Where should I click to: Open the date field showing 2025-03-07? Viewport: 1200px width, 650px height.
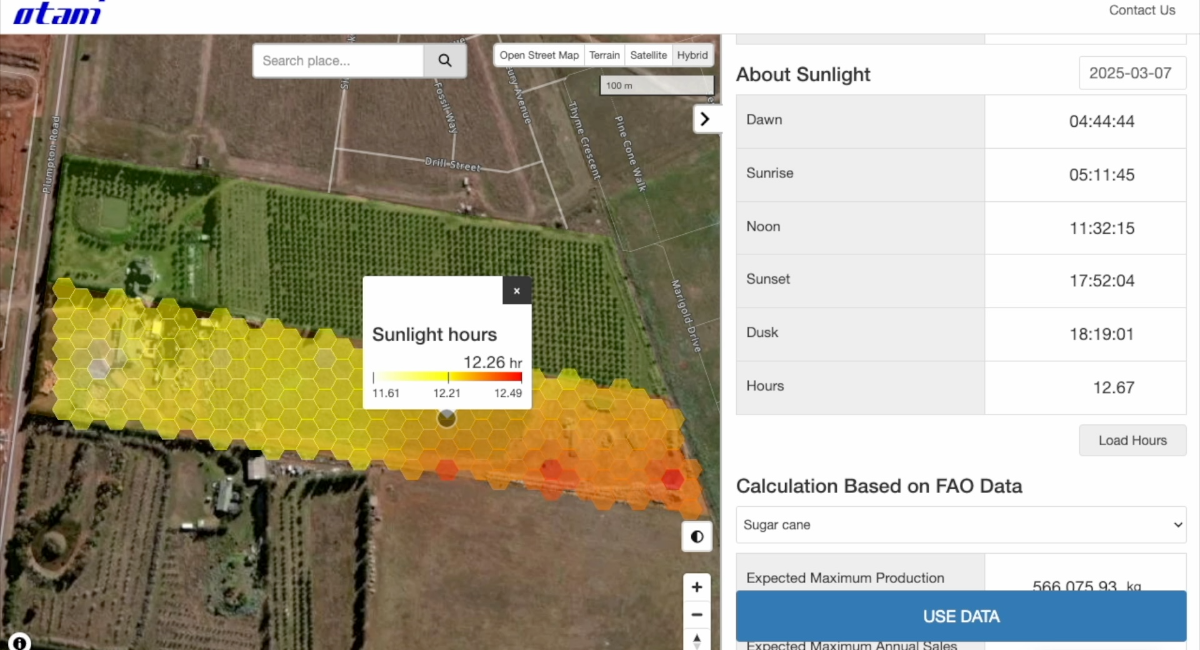point(1132,74)
